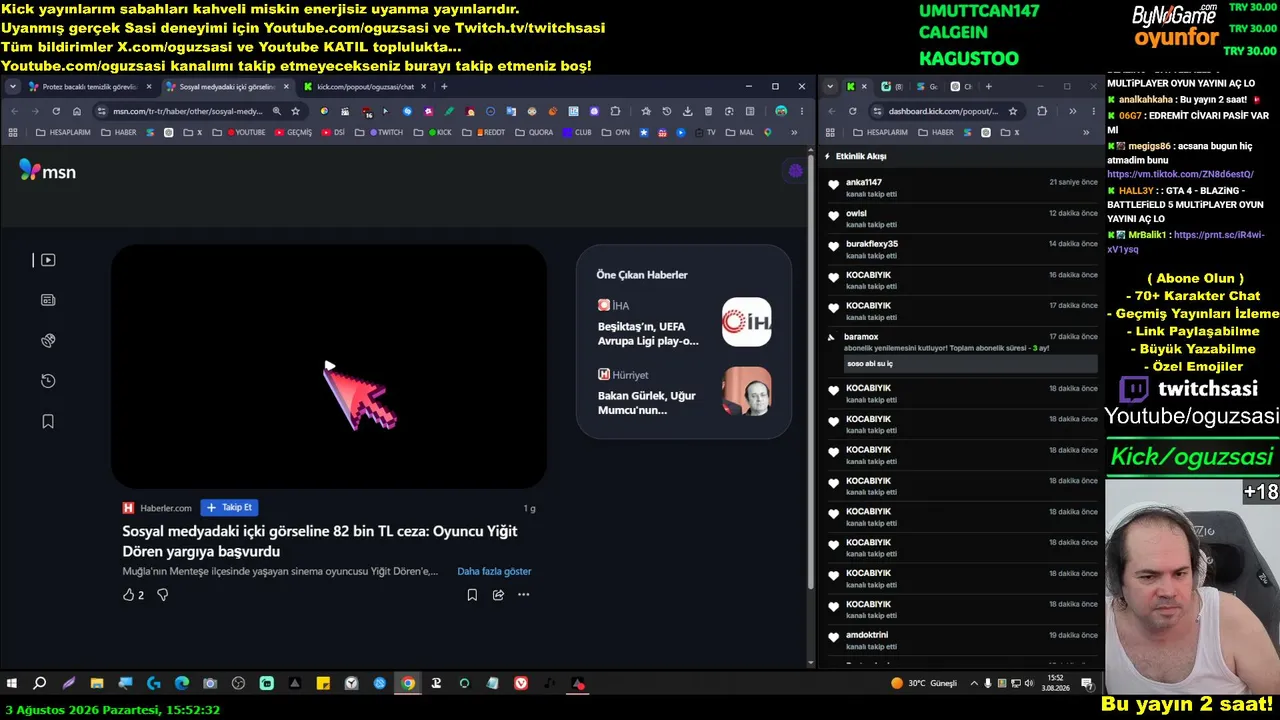Show hidden system tray icons
This screenshot has width=1280, height=720.
(973, 684)
